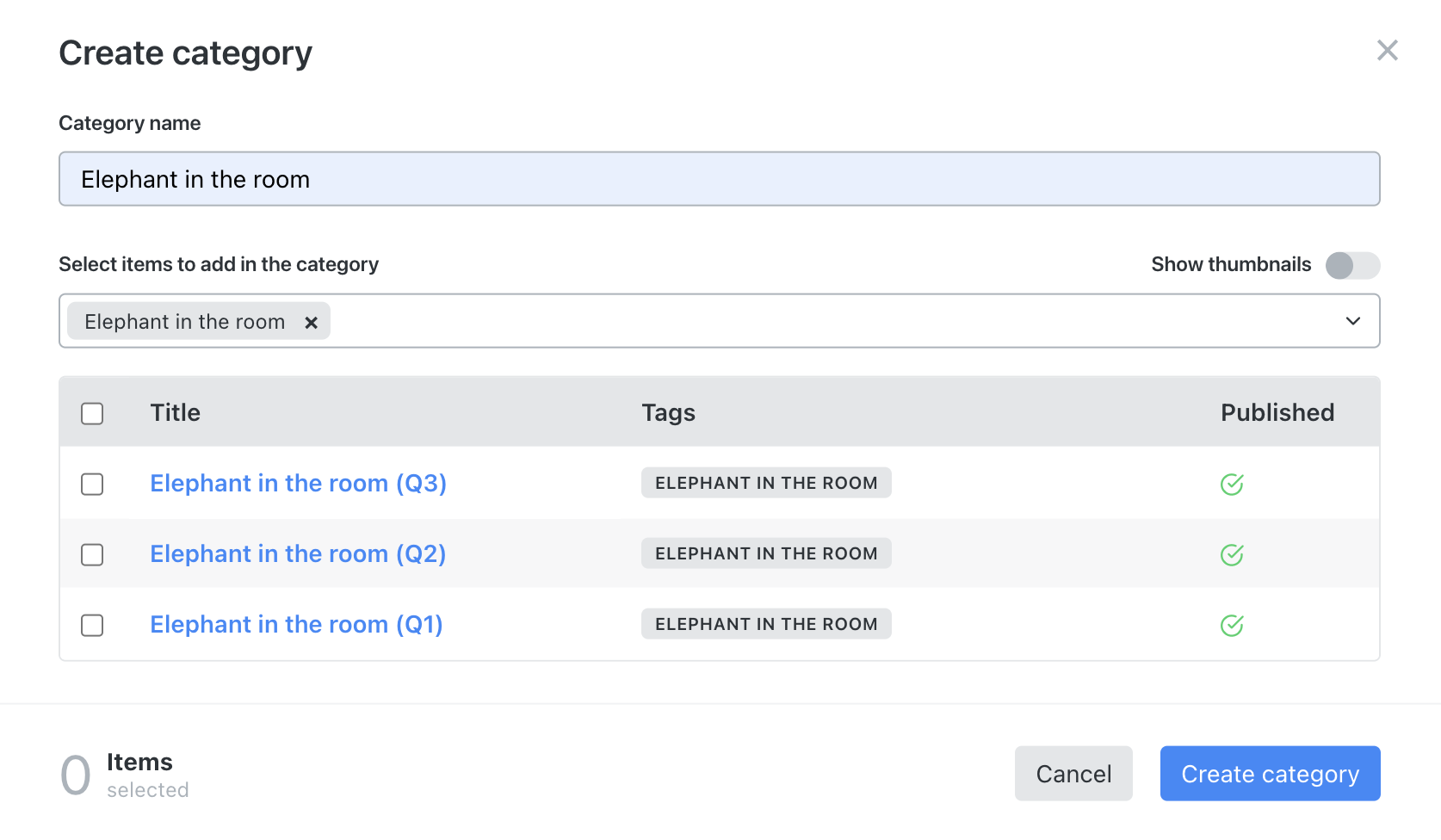Open the Elephant in the room (Q1) link

[296, 625]
